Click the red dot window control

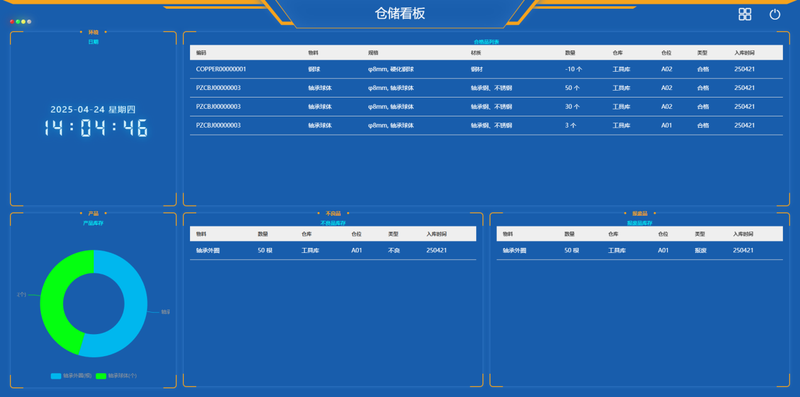click(x=12, y=22)
